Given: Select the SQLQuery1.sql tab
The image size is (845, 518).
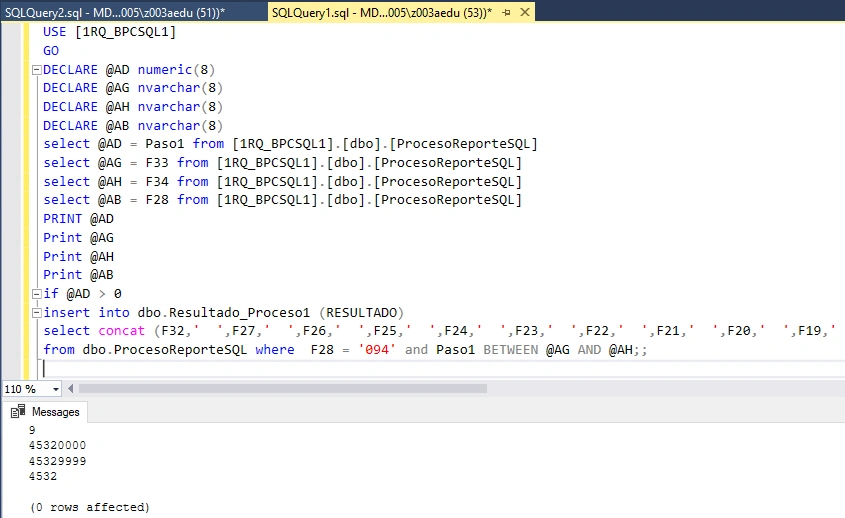Looking at the screenshot, I should click(382, 12).
